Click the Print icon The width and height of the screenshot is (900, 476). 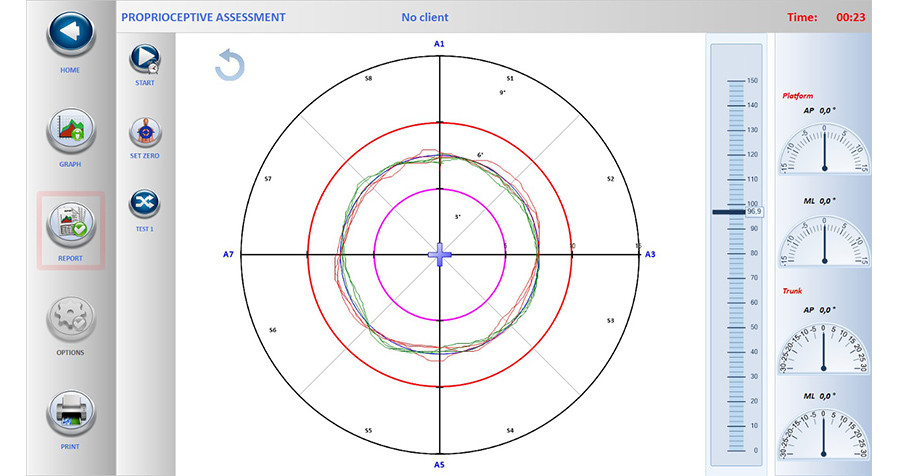pos(70,413)
